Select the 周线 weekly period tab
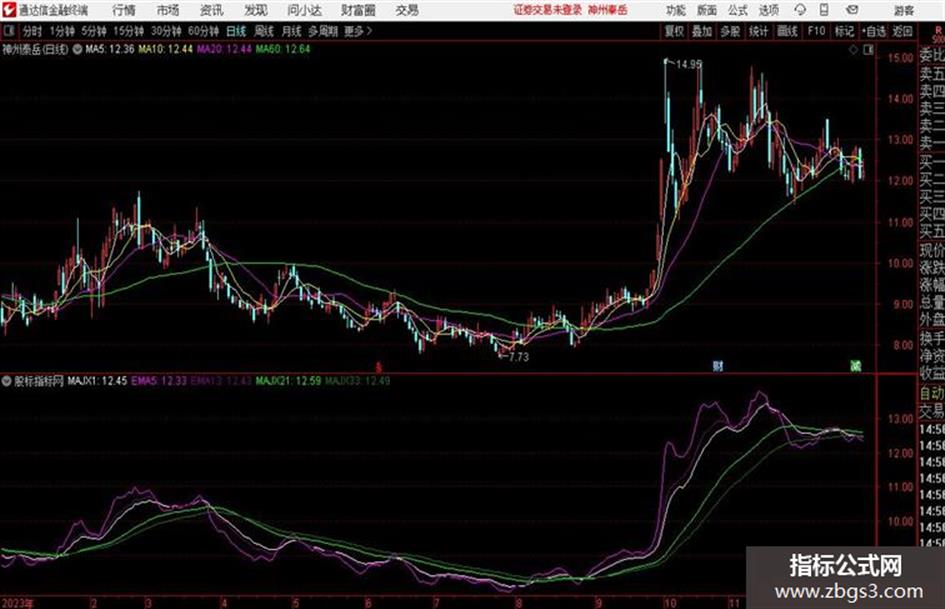 click(x=264, y=31)
